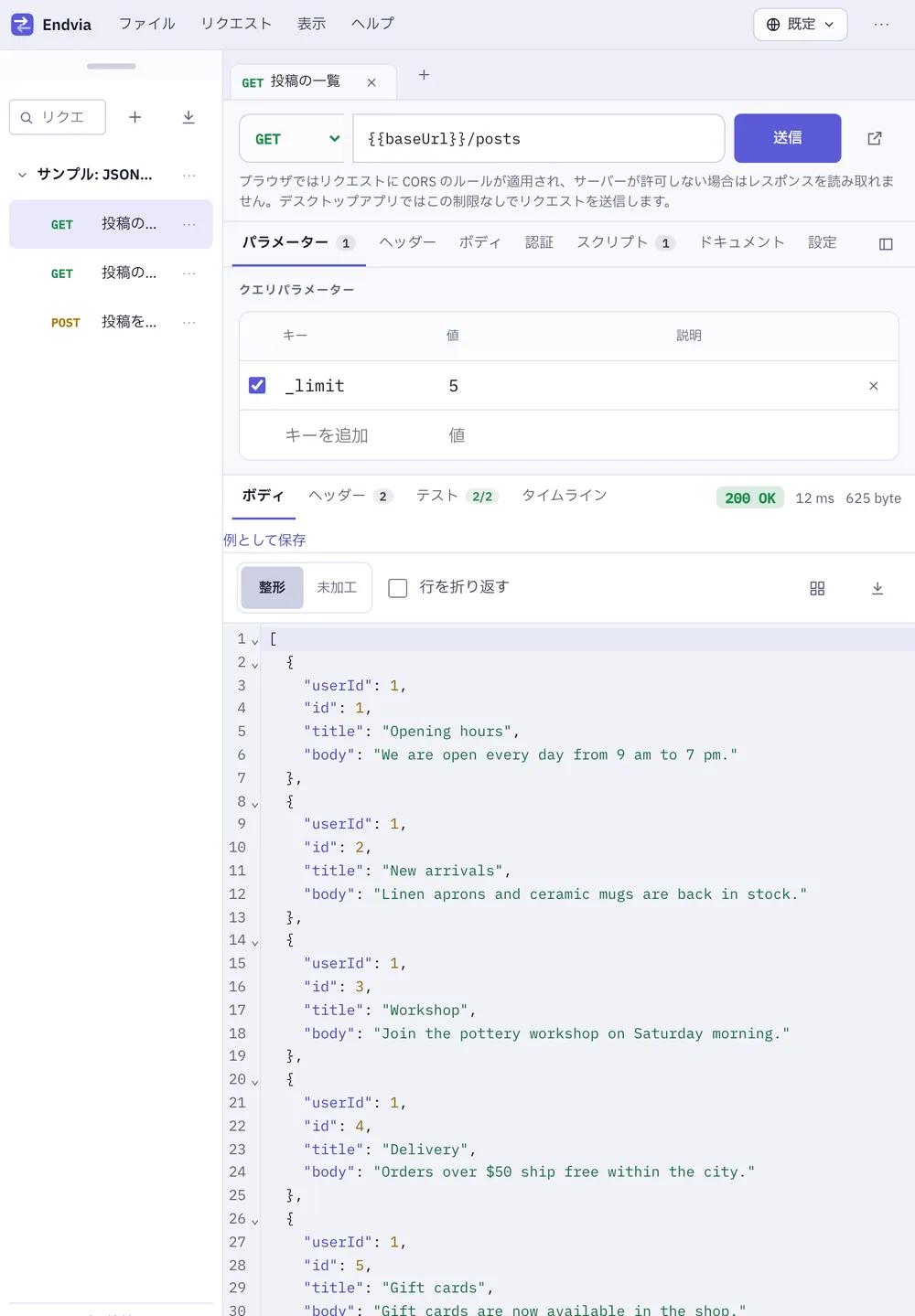
Task: Switch to the response ボディ tab
Action: [x=264, y=496]
